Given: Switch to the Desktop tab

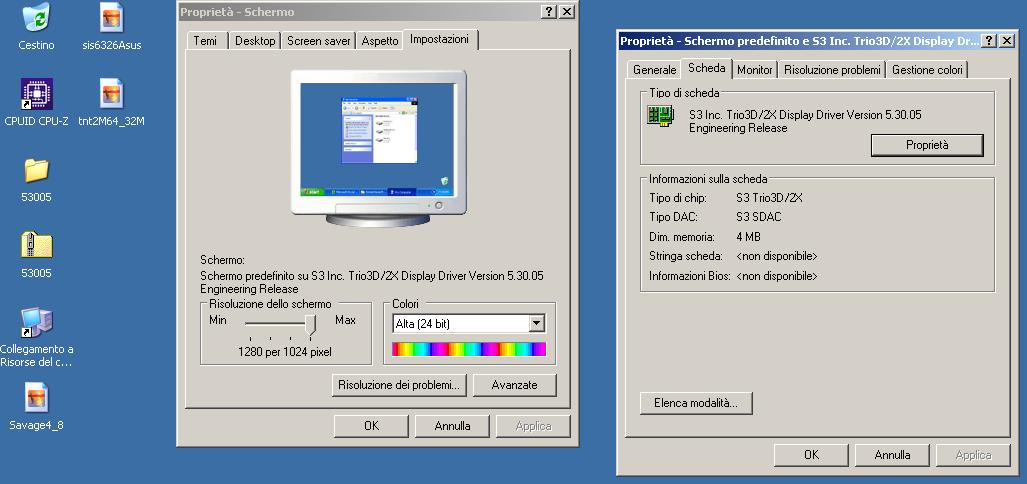Looking at the screenshot, I should 255,41.
